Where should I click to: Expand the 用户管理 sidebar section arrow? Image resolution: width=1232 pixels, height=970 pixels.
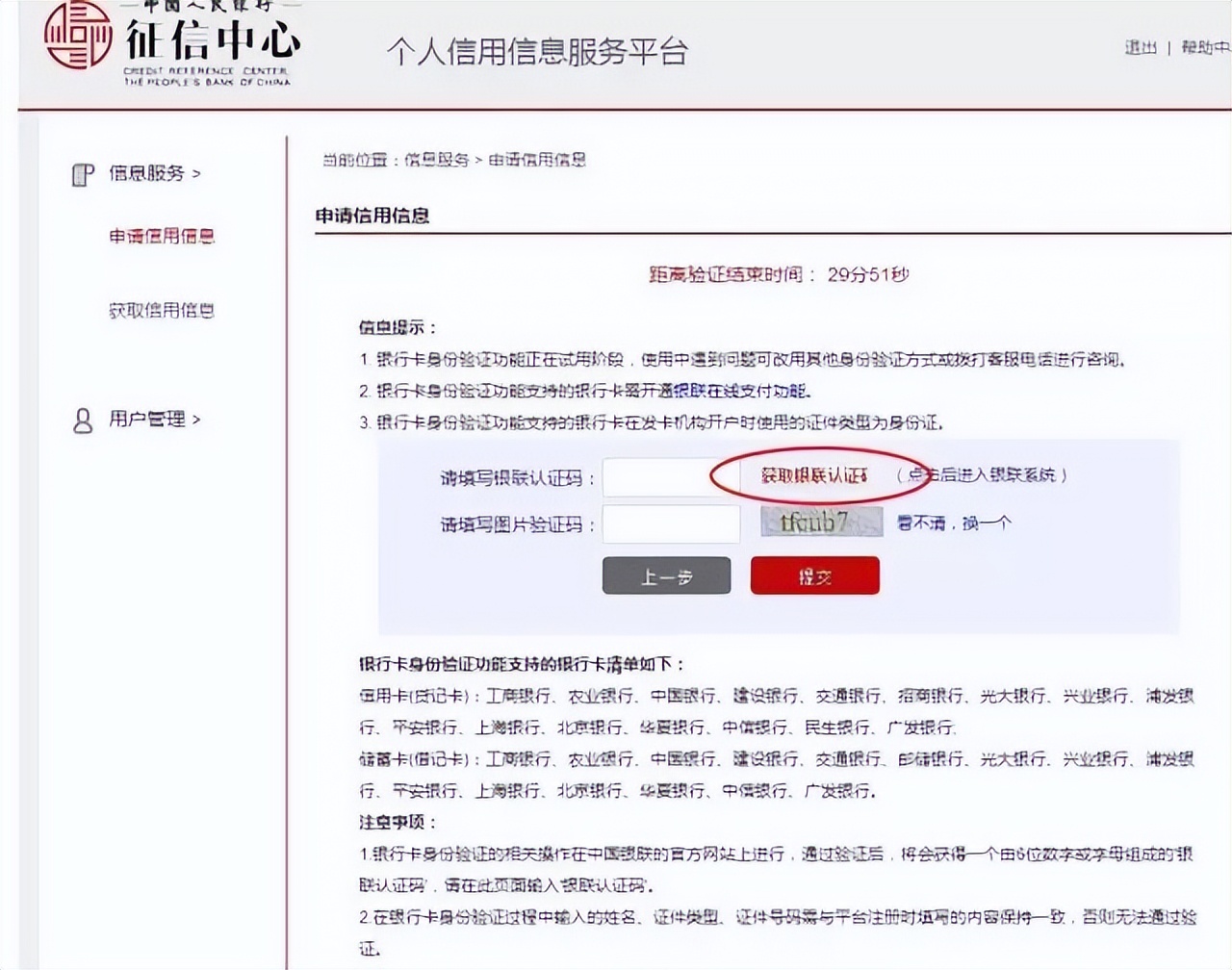point(196,421)
